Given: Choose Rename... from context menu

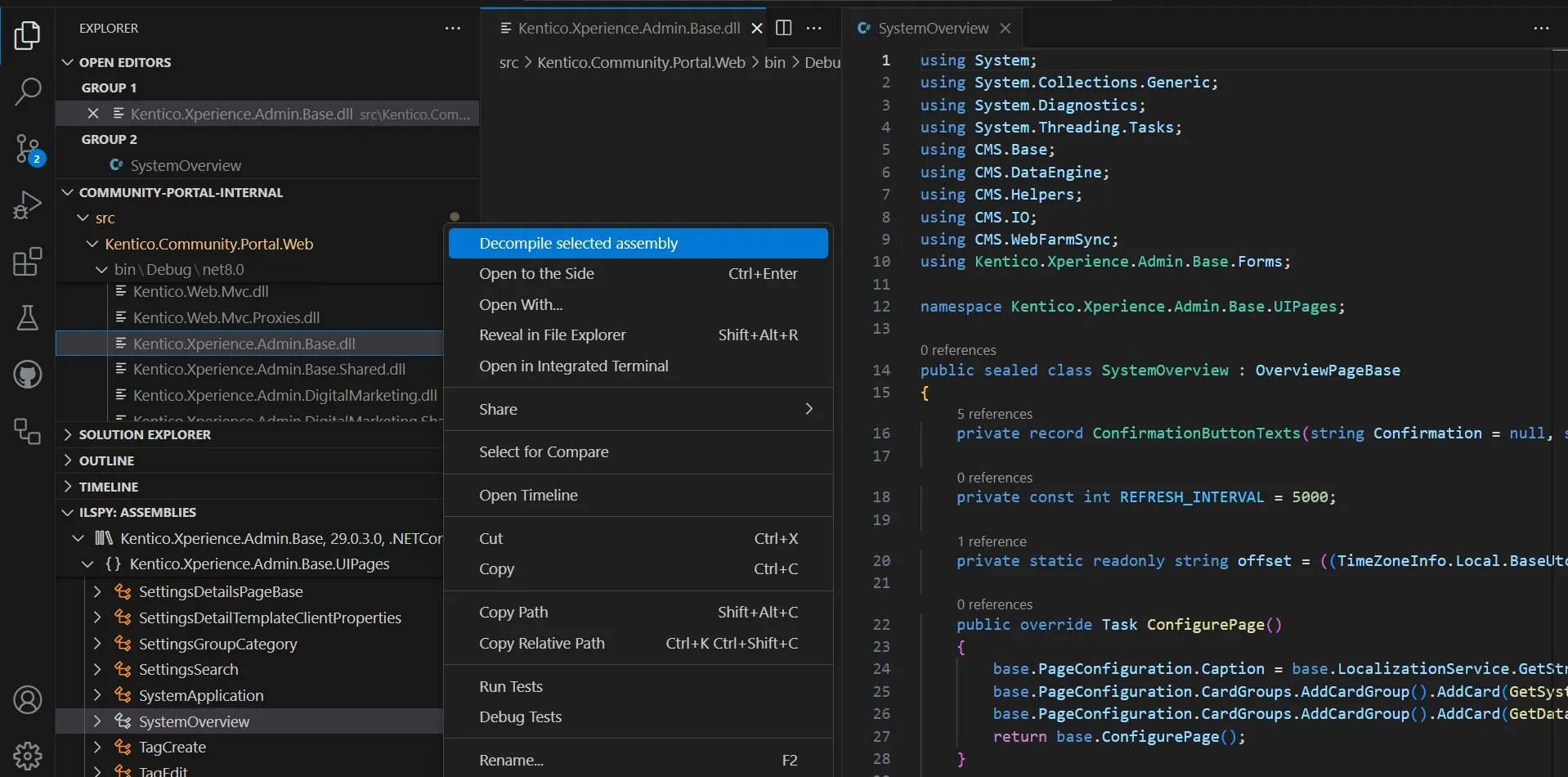Looking at the screenshot, I should point(638,760).
